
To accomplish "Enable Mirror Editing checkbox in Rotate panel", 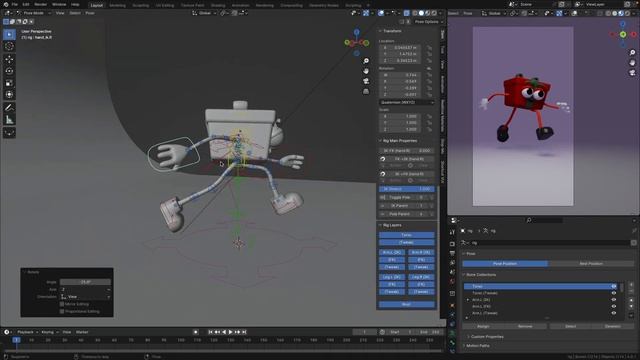I will pos(62,304).
